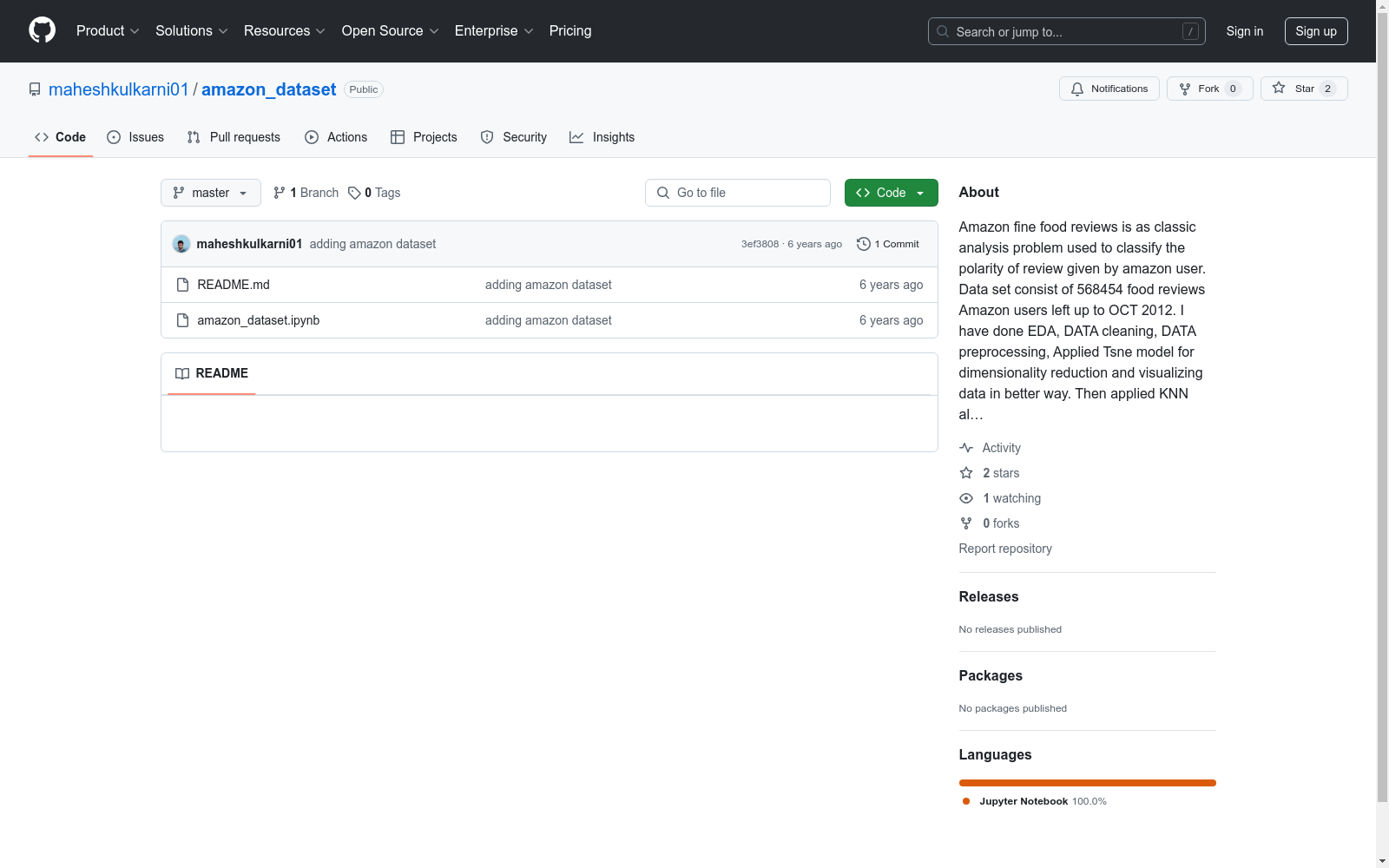Select the Code tab
The width and height of the screenshot is (1389, 868).
[x=61, y=137]
